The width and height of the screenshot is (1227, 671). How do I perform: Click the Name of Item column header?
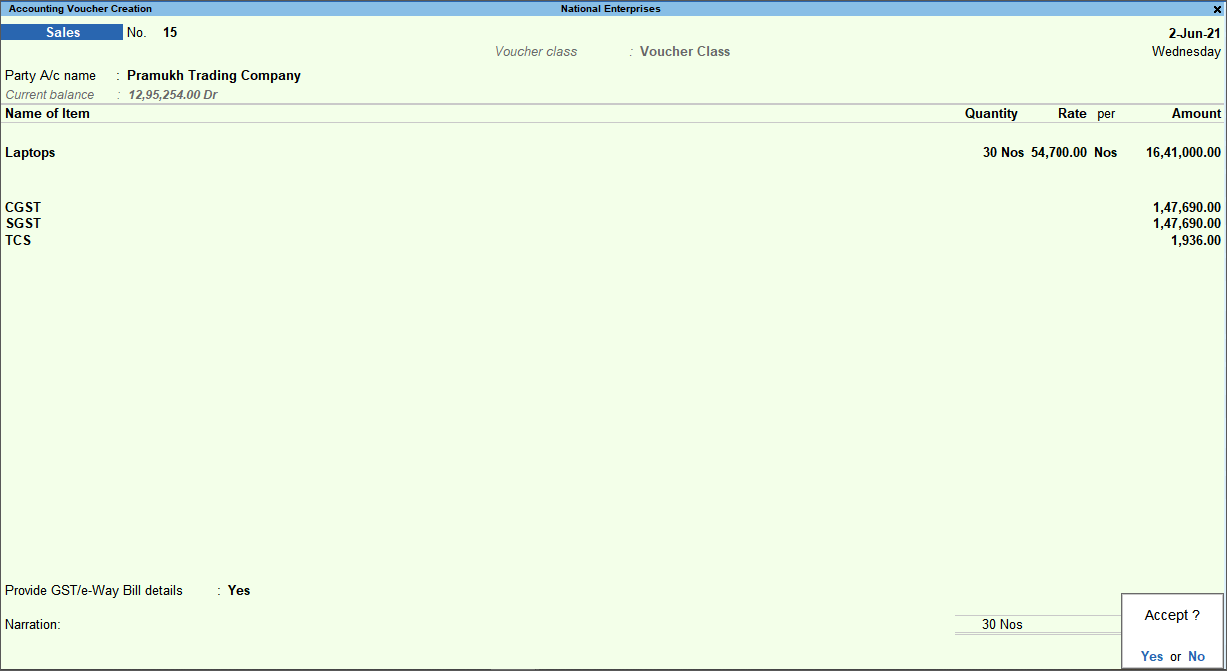point(47,113)
